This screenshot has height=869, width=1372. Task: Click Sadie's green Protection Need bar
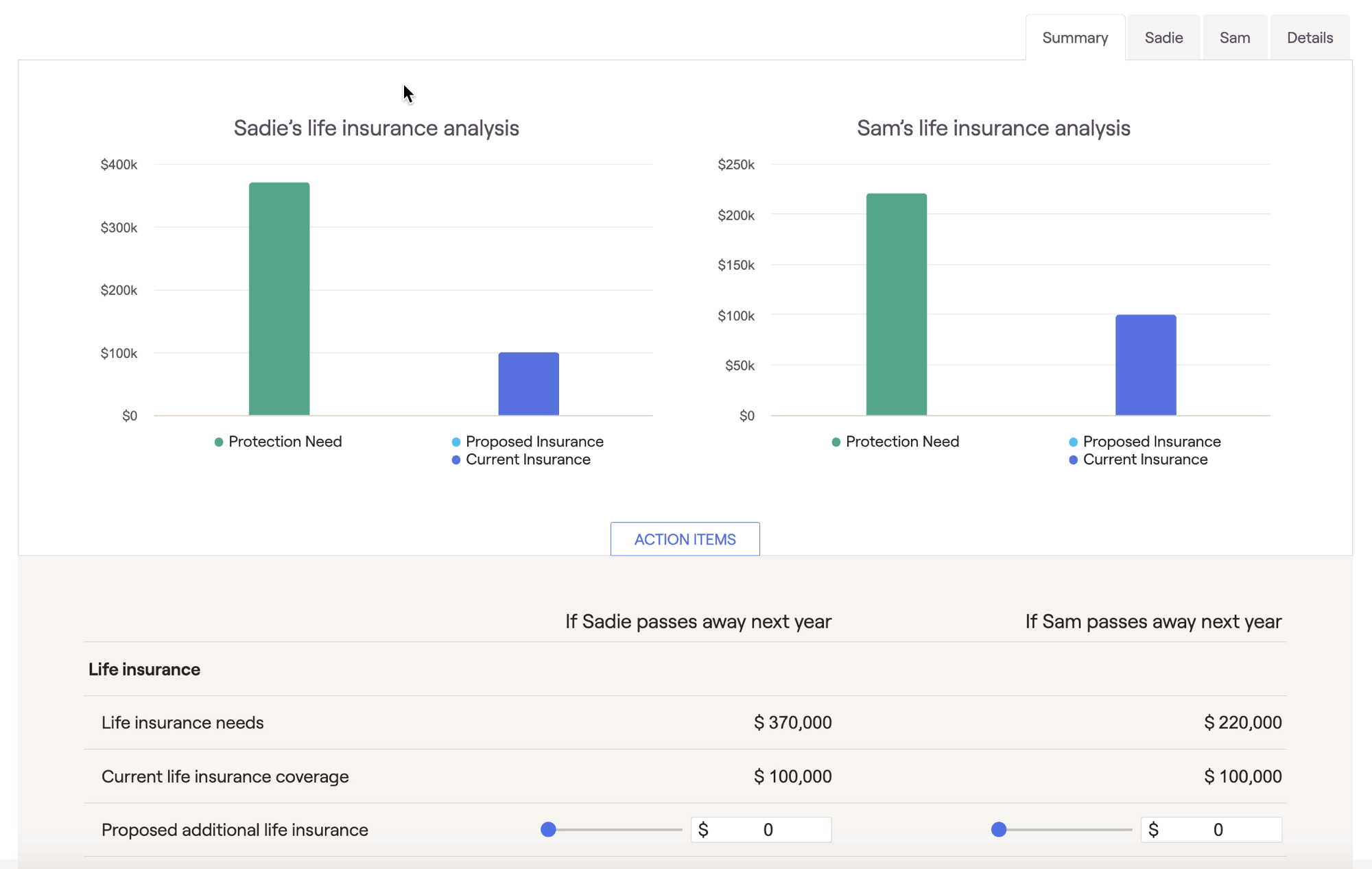coord(279,298)
